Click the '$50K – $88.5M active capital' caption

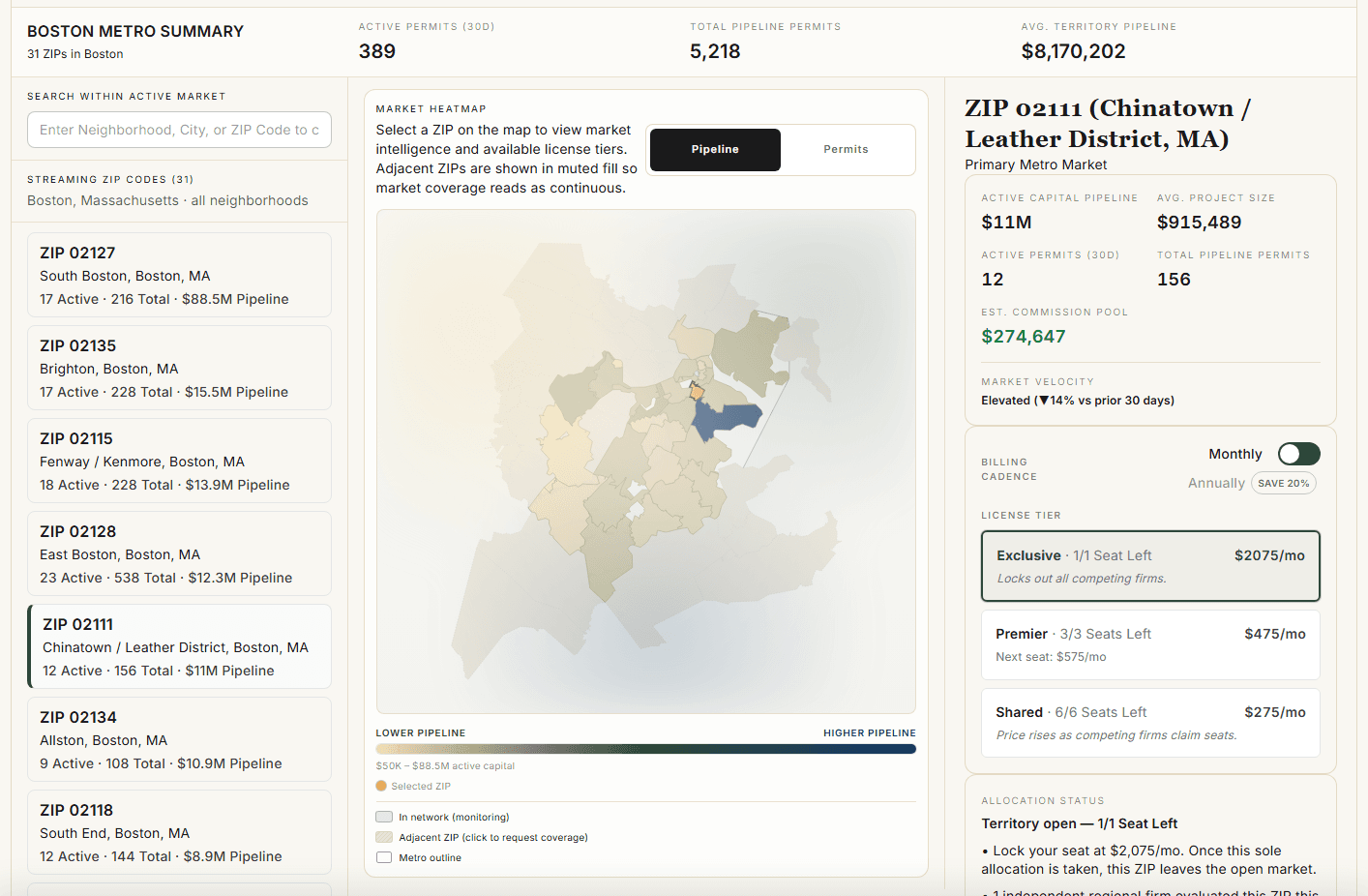click(x=445, y=765)
